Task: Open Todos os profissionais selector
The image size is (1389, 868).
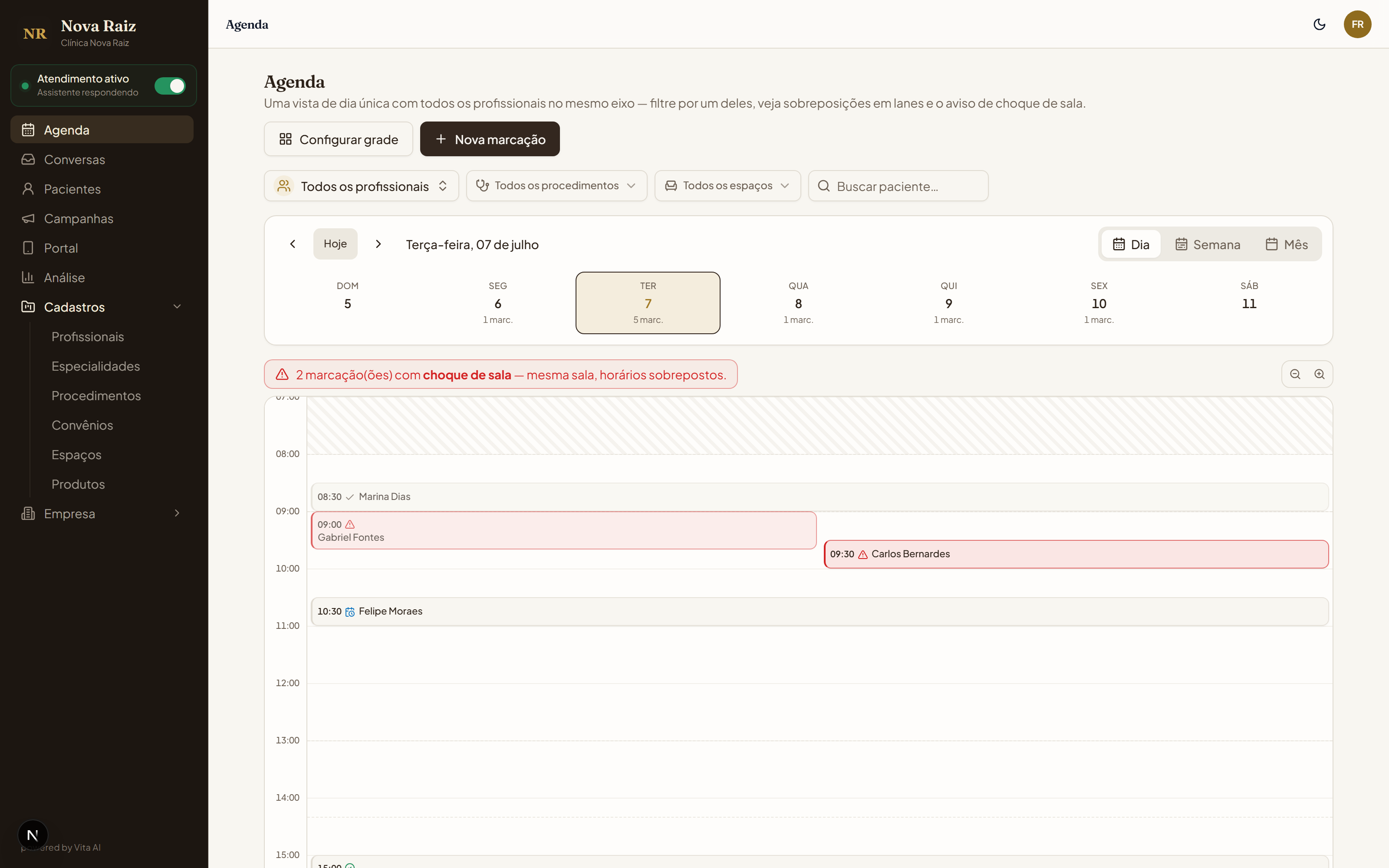Action: [361, 186]
